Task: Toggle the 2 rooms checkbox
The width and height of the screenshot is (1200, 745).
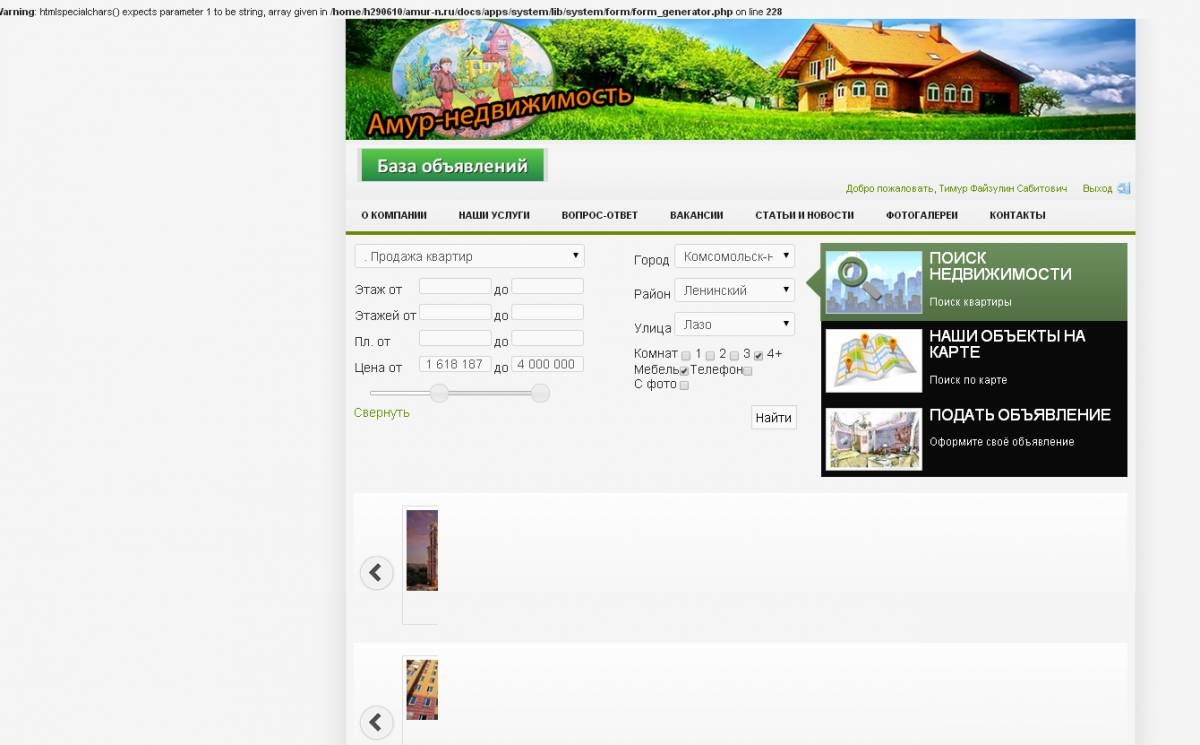Action: click(x=710, y=355)
